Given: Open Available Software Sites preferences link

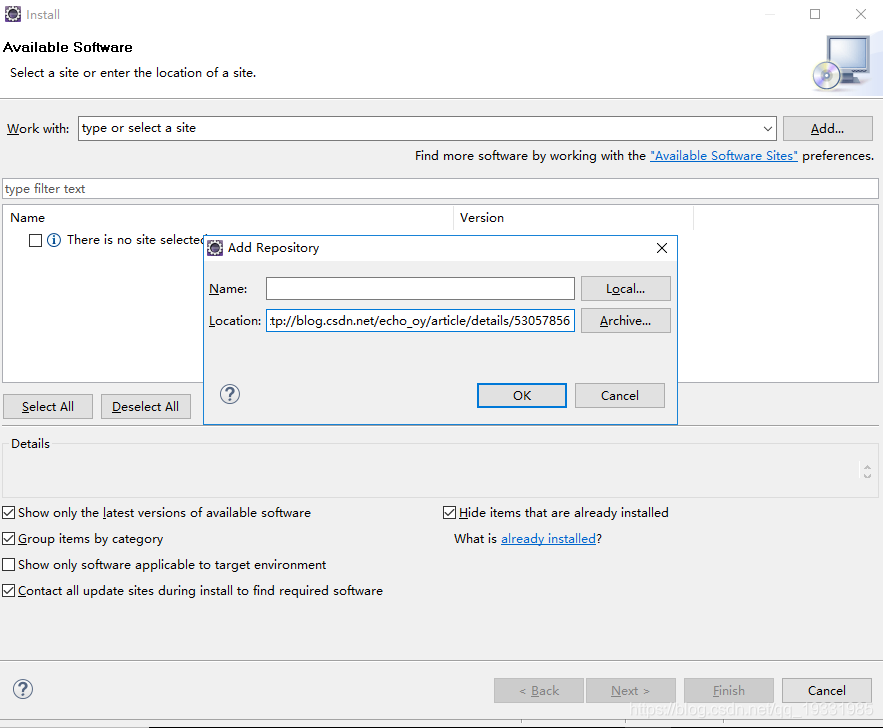Looking at the screenshot, I should coord(724,155).
